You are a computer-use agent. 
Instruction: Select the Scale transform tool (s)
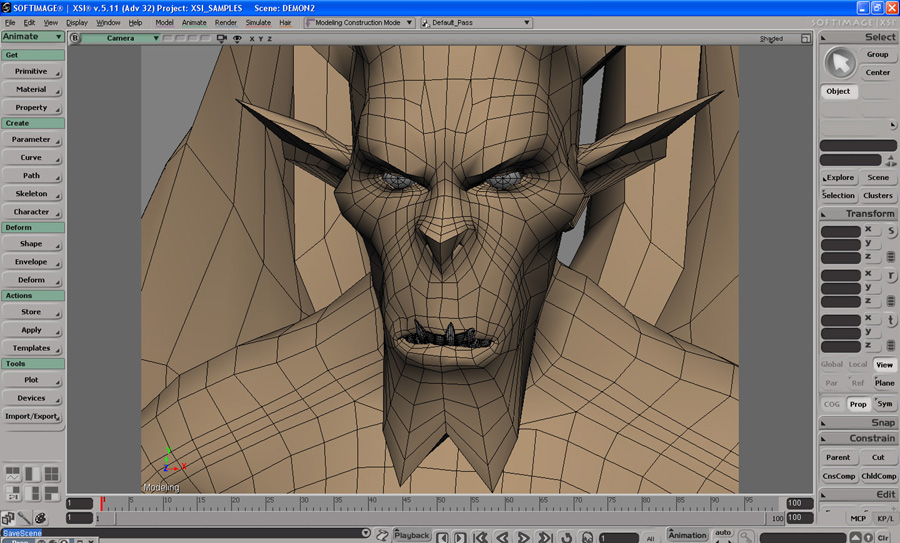(891, 231)
